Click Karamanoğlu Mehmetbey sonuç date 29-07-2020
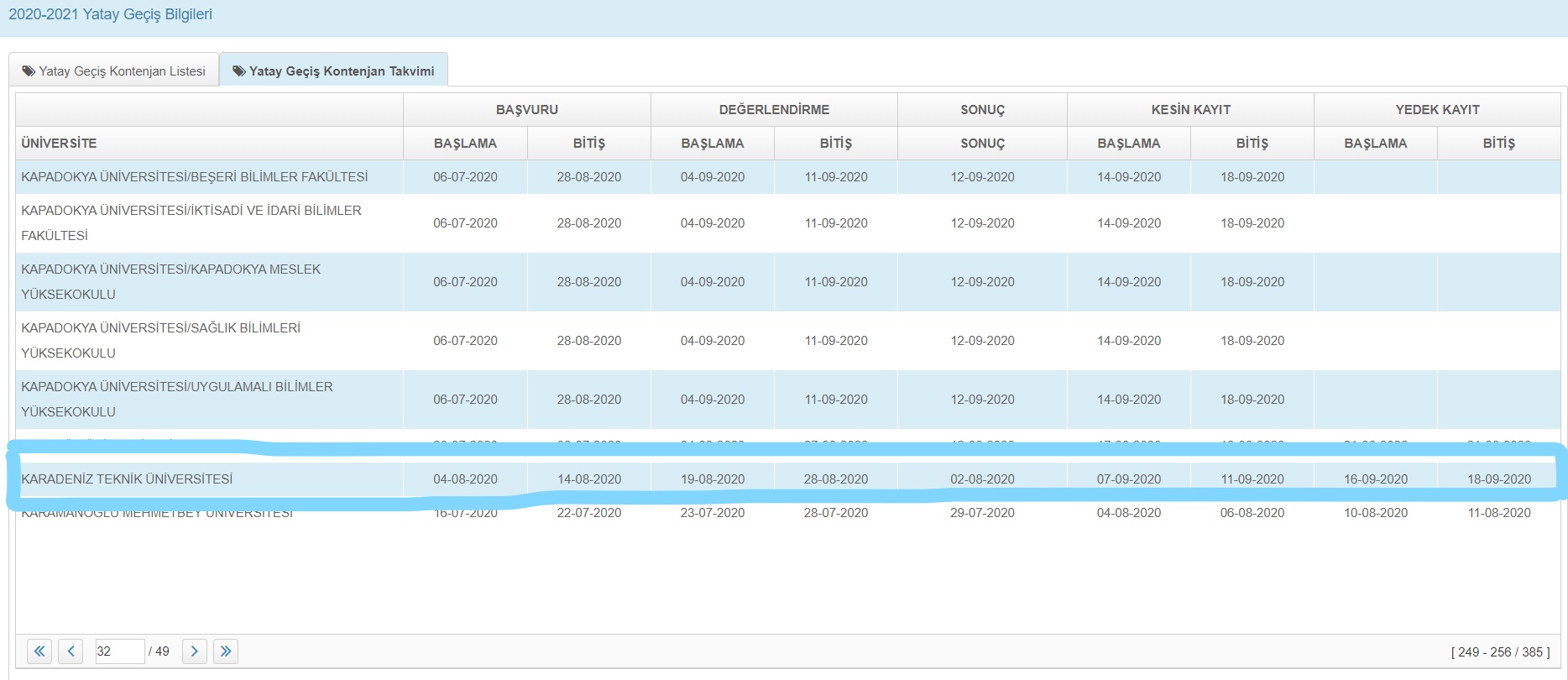 click(x=982, y=513)
